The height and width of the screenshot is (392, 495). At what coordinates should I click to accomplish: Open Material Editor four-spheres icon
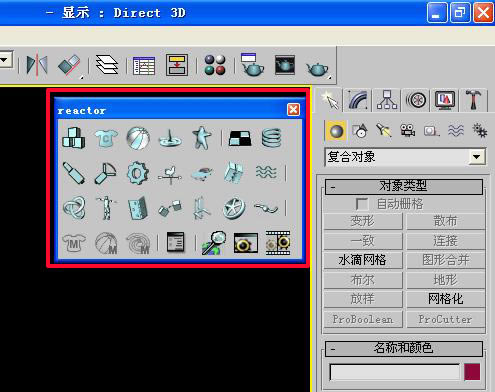[215, 65]
